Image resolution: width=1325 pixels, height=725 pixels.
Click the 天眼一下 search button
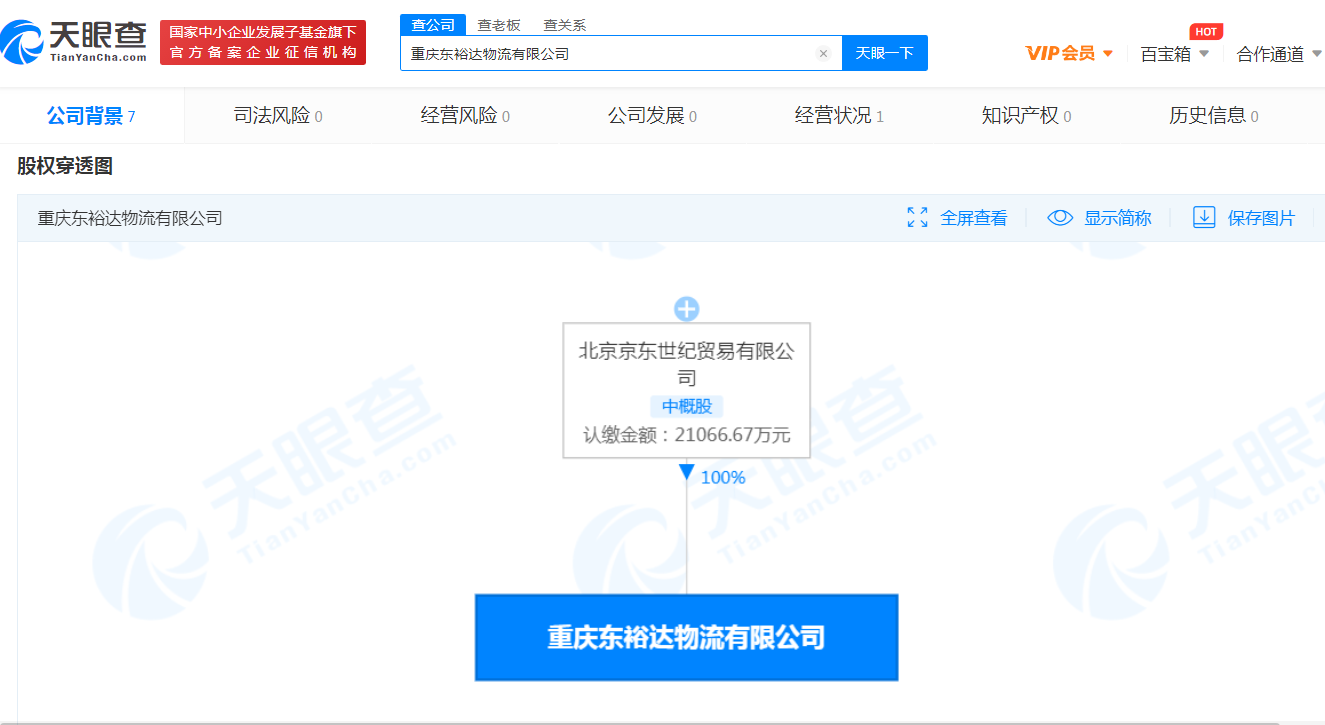885,53
